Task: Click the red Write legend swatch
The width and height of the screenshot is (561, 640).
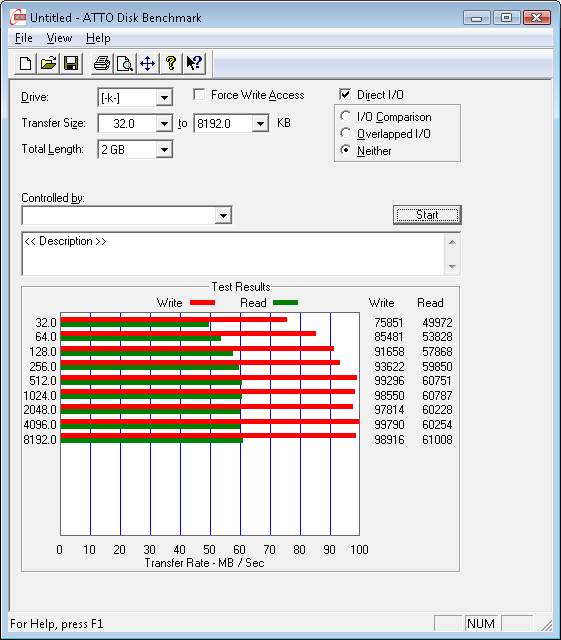Action: 203,302
